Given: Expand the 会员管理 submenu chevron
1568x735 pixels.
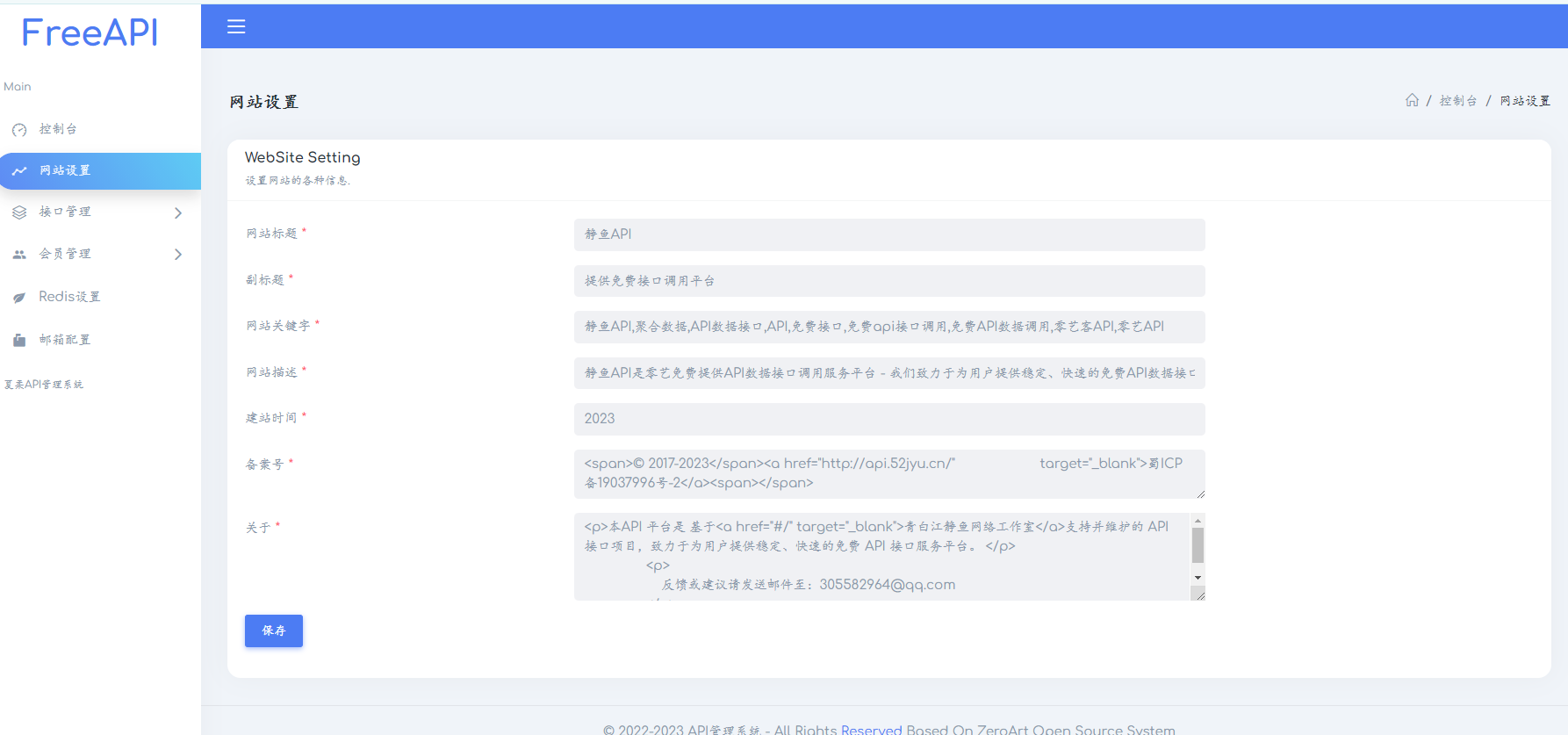Looking at the screenshot, I should pyautogui.click(x=178, y=255).
